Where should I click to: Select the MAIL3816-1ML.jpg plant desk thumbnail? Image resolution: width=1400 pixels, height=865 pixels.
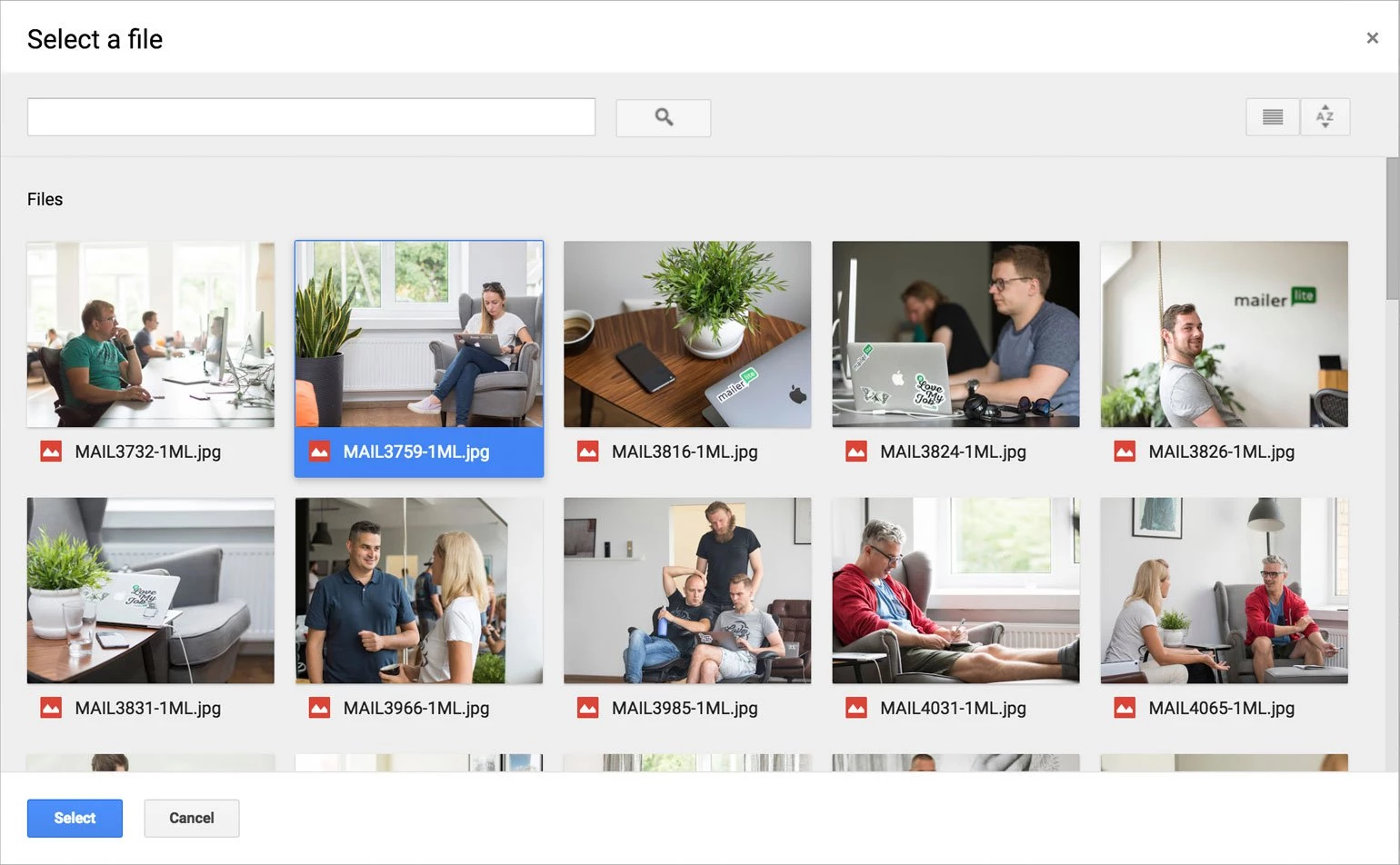coord(687,334)
